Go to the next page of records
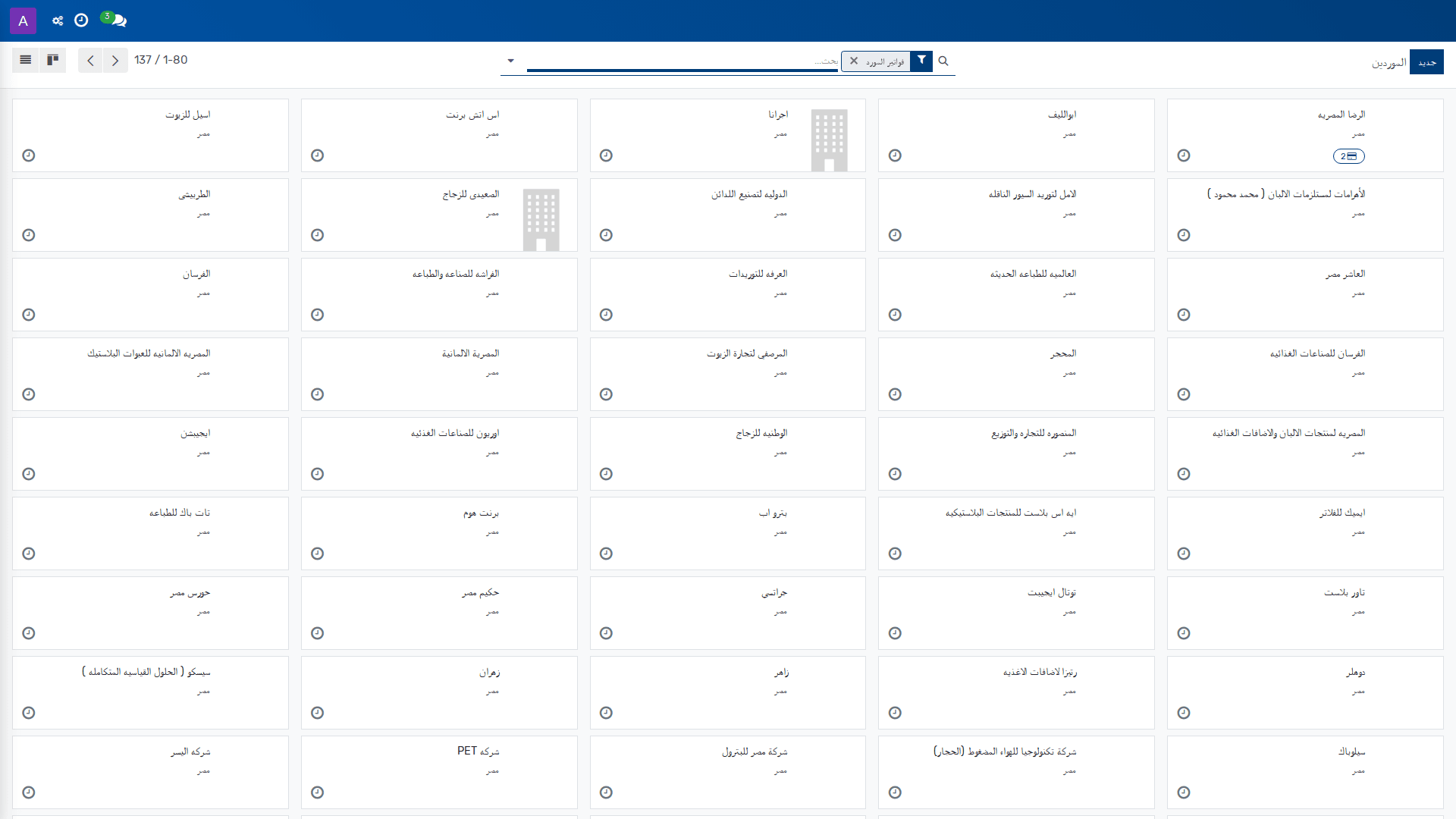The height and width of the screenshot is (819, 1456). click(115, 60)
